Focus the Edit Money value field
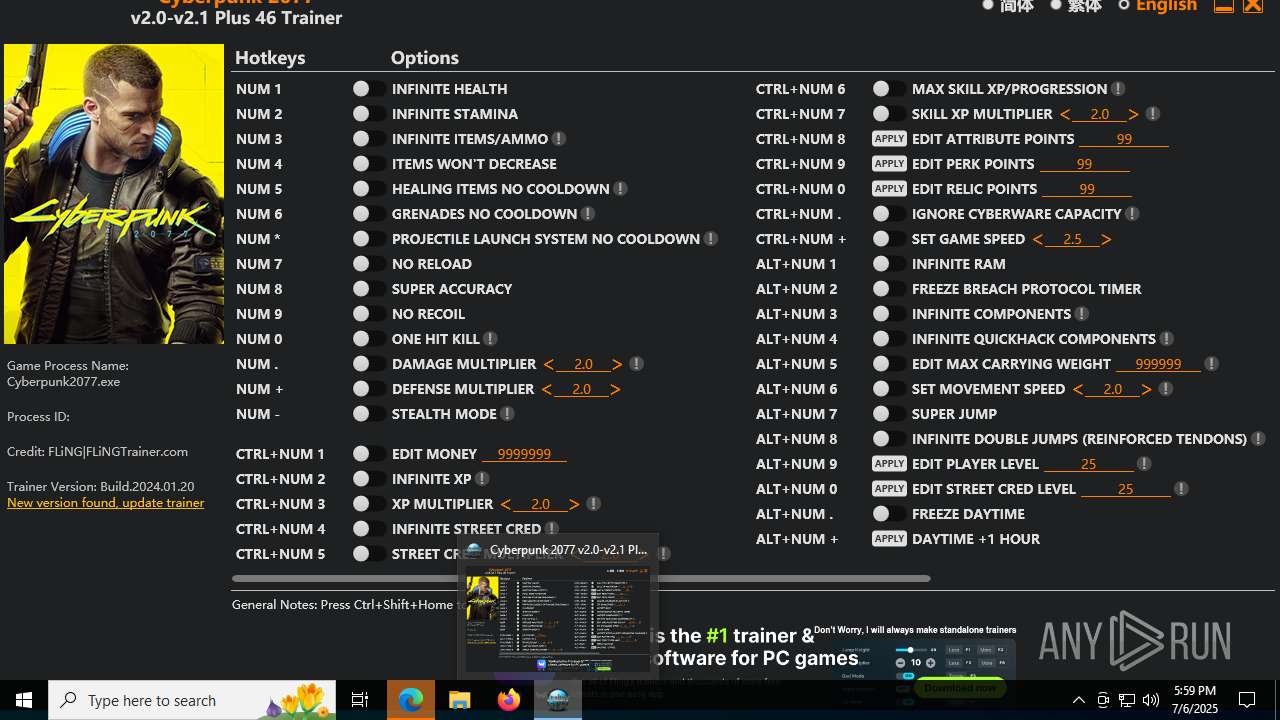This screenshot has width=1280, height=720. click(x=524, y=454)
